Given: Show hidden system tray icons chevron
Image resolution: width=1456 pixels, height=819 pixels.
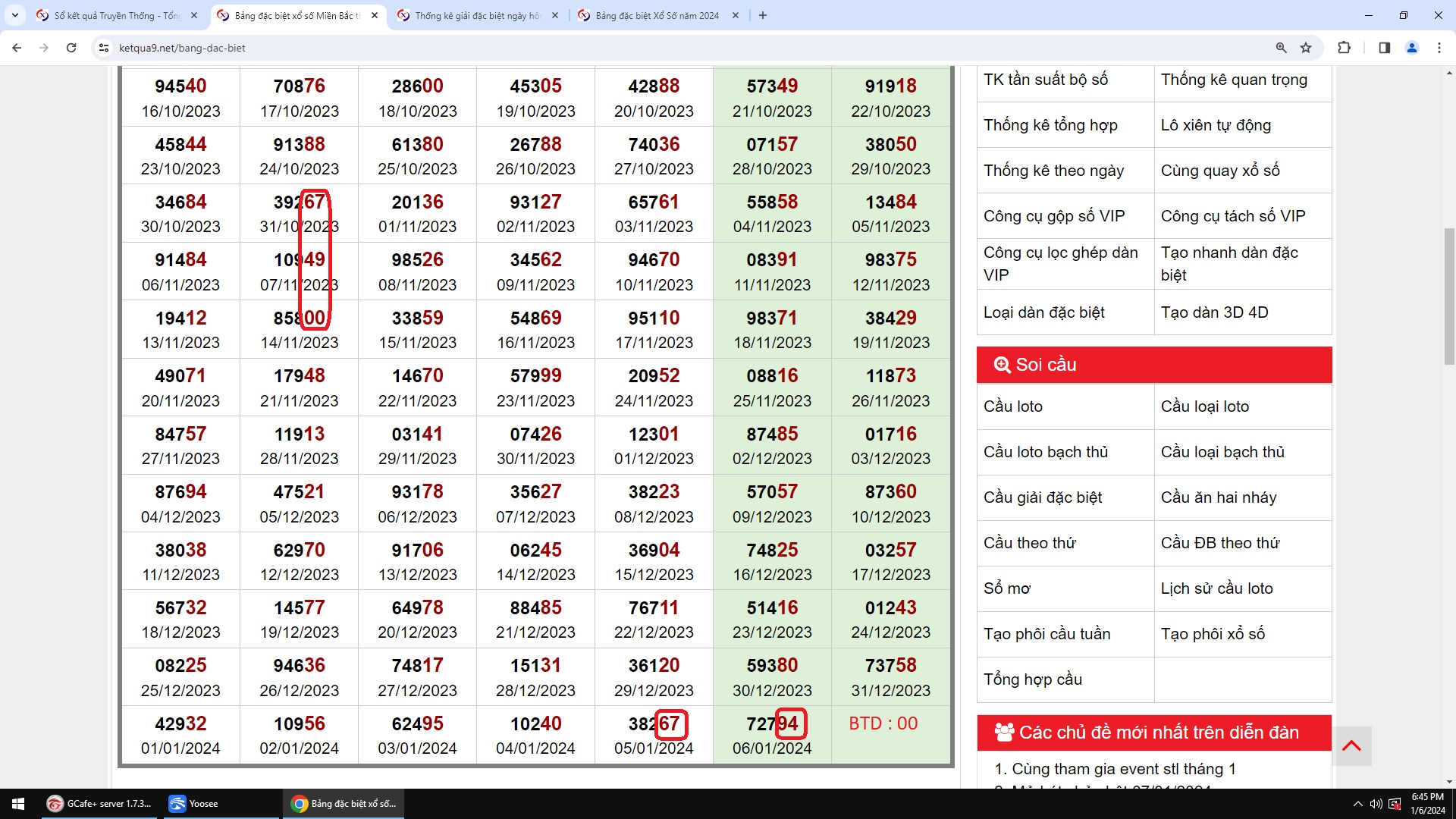Looking at the screenshot, I should click(1357, 804).
